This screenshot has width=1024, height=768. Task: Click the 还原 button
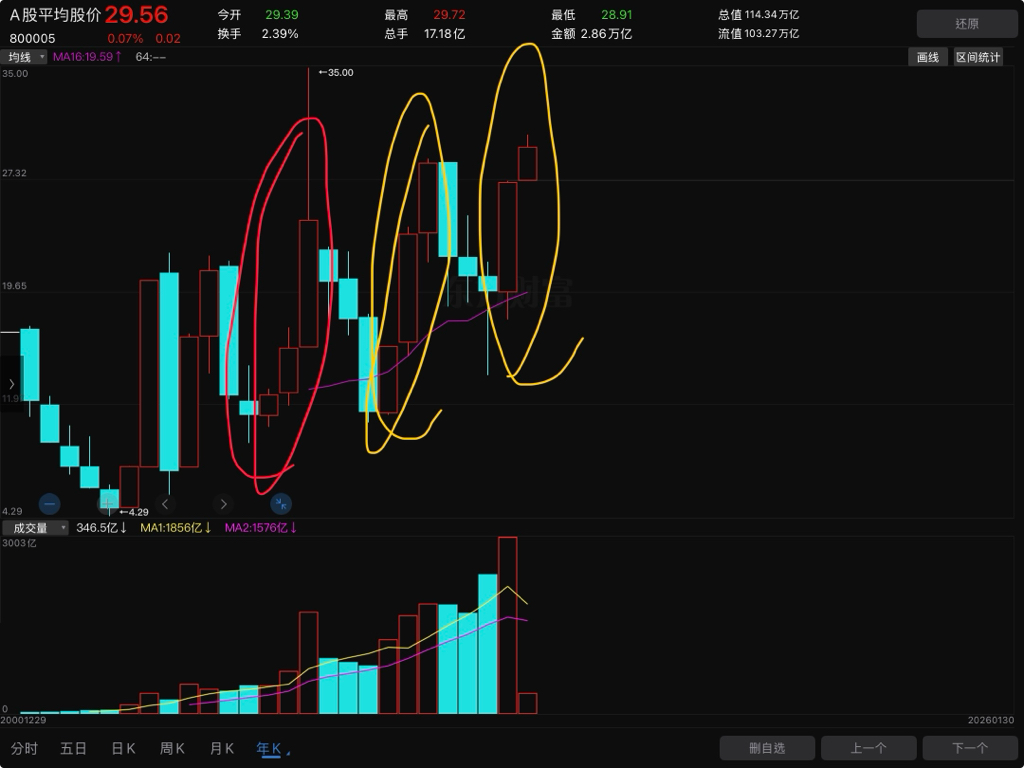click(967, 24)
